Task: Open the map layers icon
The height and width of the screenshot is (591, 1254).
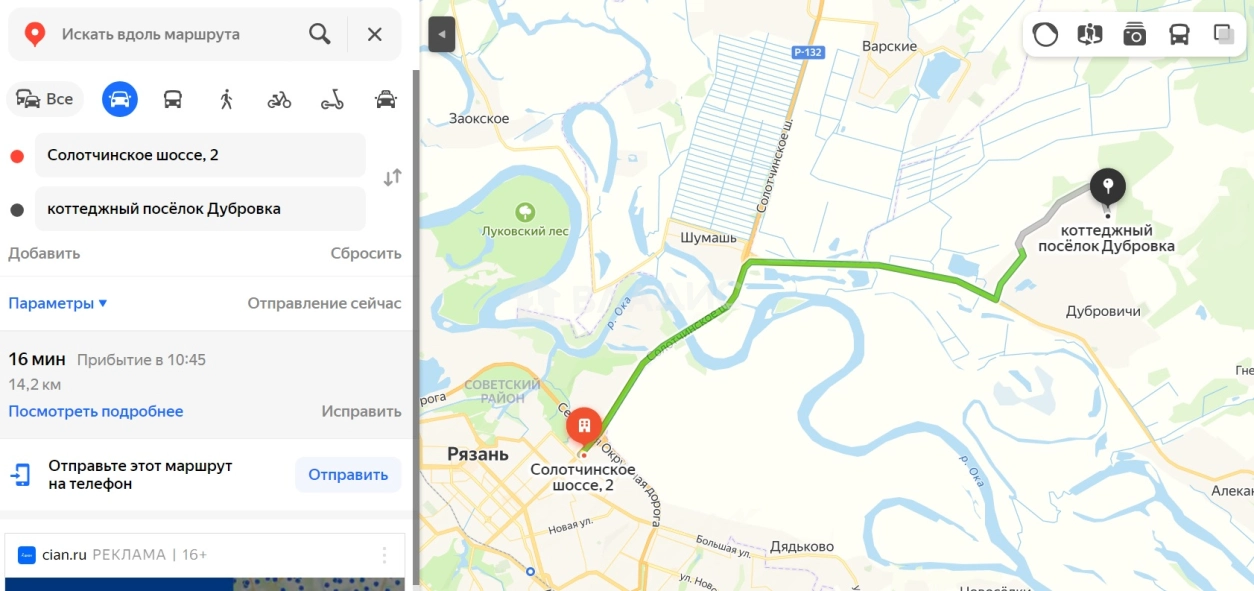Action: click(1225, 34)
